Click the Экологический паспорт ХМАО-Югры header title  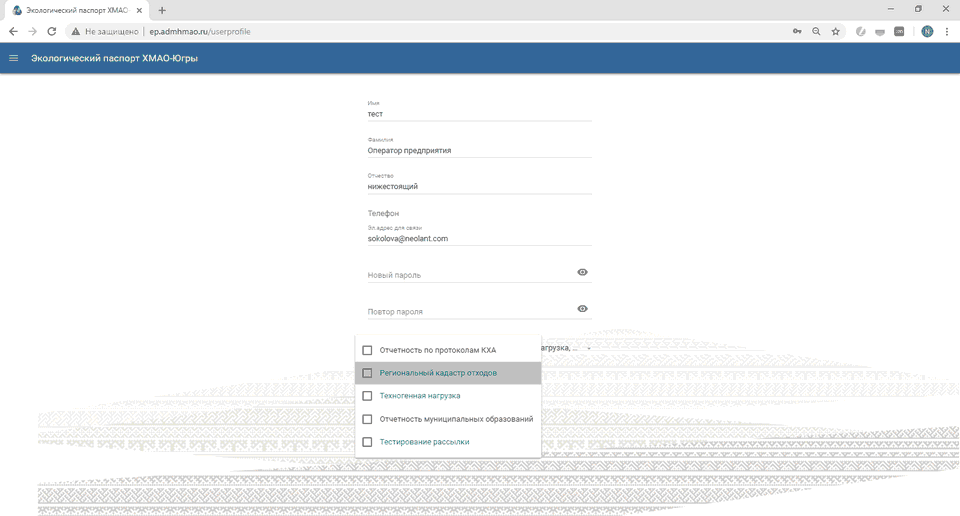(114, 58)
